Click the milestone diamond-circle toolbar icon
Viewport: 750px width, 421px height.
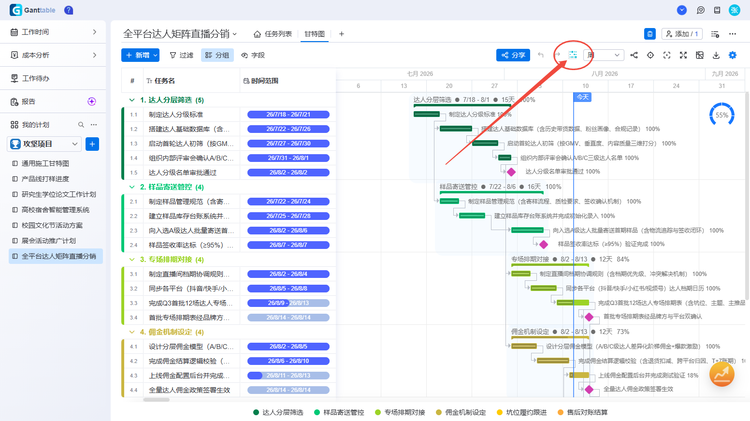click(650, 55)
